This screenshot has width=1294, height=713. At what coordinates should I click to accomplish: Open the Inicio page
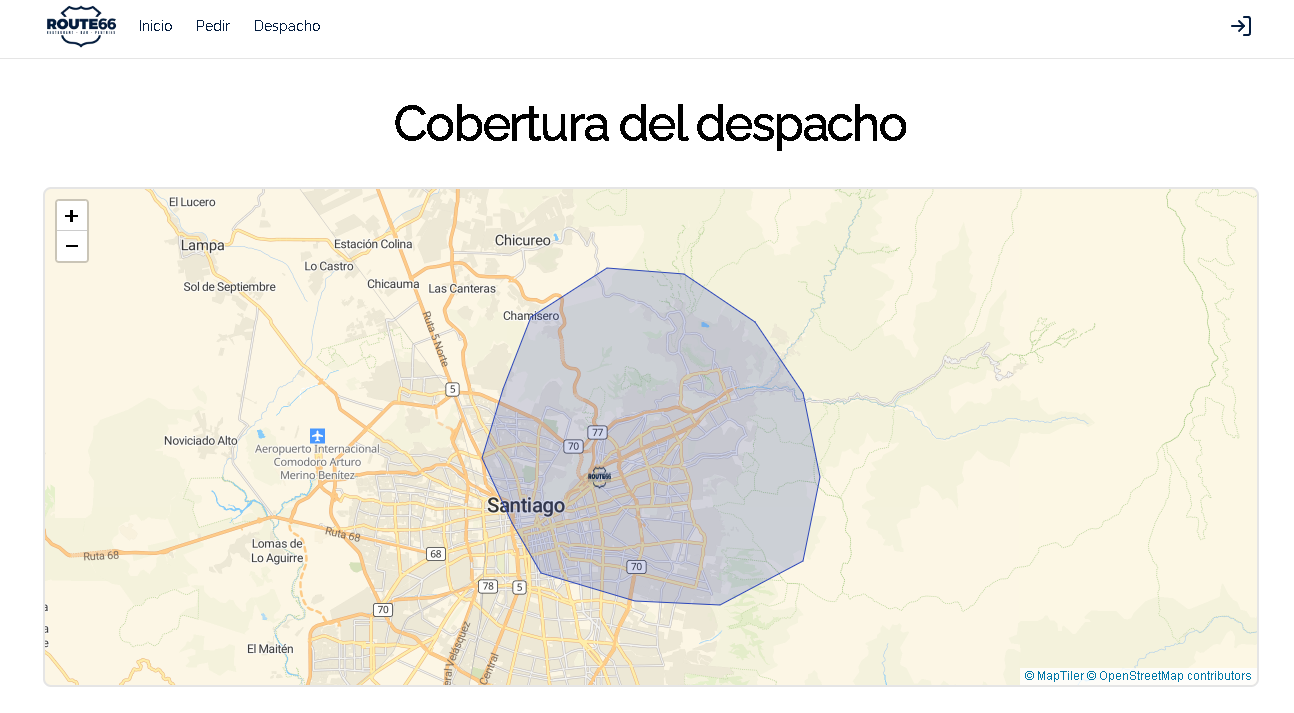click(155, 26)
